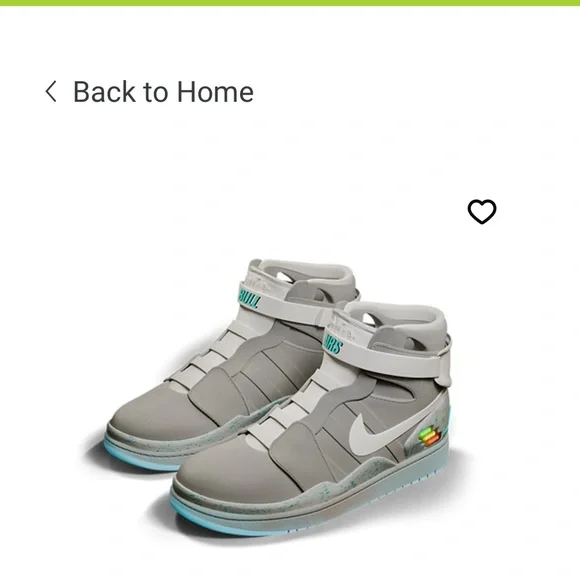Click the word Home in the back link
This screenshot has width=580, height=580.
[215, 92]
